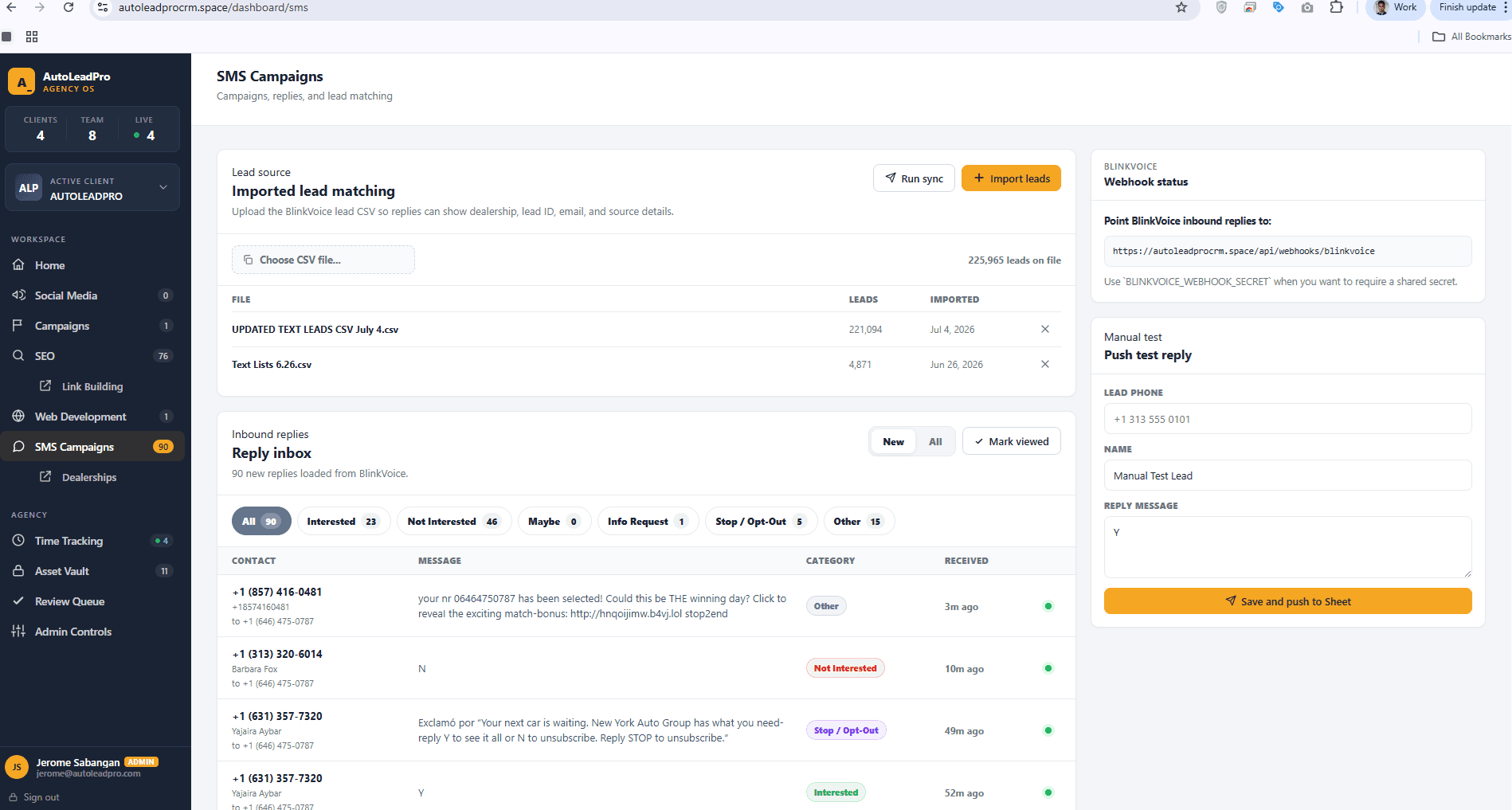Click the site info icon in address bar
The height and width of the screenshot is (810, 1512).
103,7
